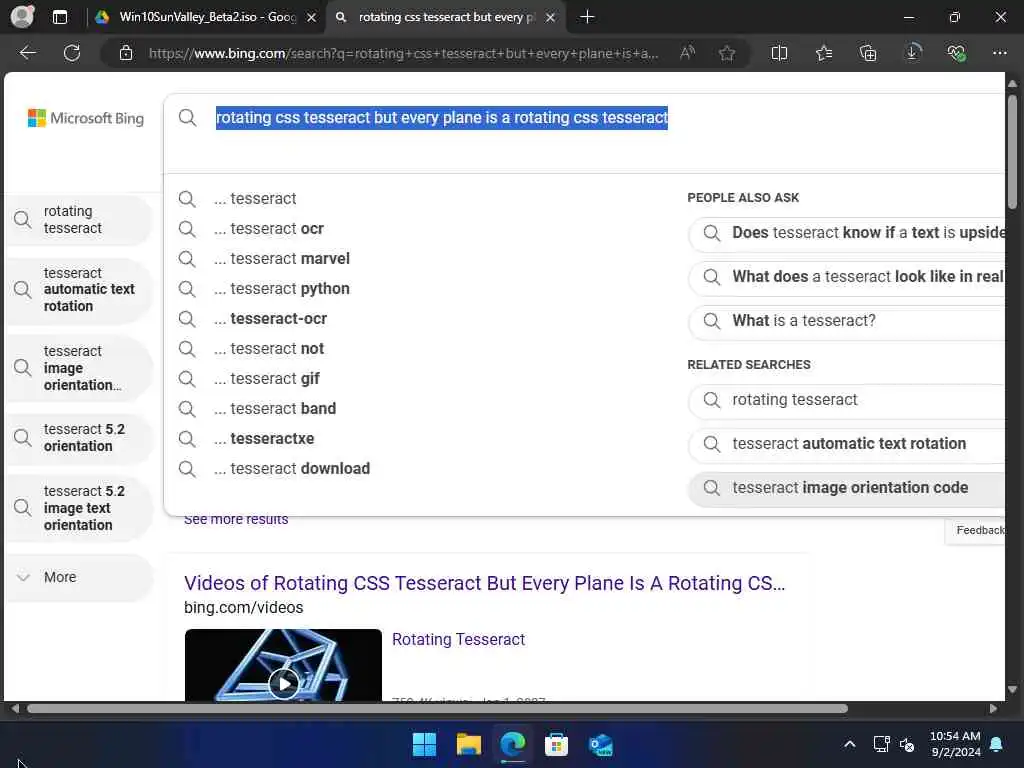
Task: Click sidebar chip 'tesseract image orientation...'
Action: click(79, 368)
